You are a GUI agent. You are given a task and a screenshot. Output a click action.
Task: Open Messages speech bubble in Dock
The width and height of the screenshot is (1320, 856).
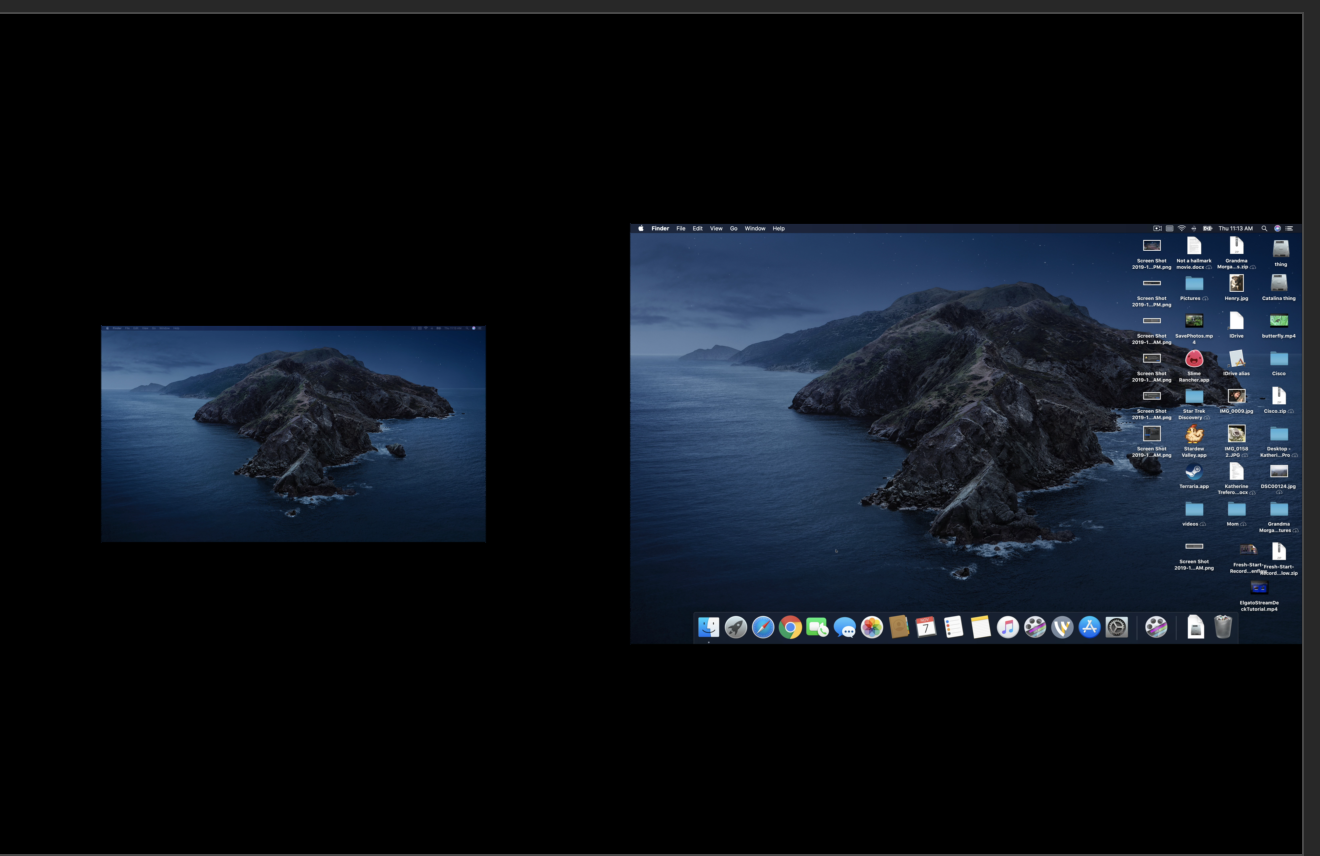pyautogui.click(x=845, y=627)
